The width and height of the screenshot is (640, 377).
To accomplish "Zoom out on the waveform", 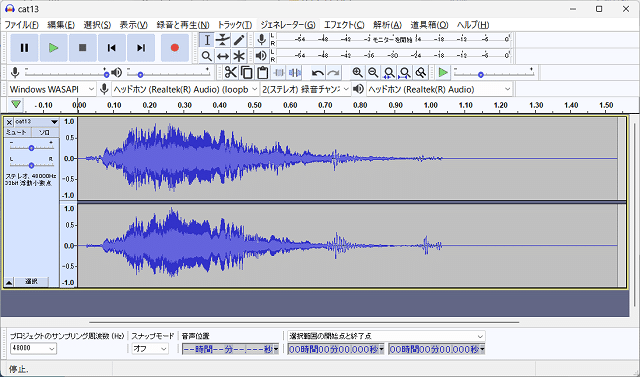I will coord(373,73).
